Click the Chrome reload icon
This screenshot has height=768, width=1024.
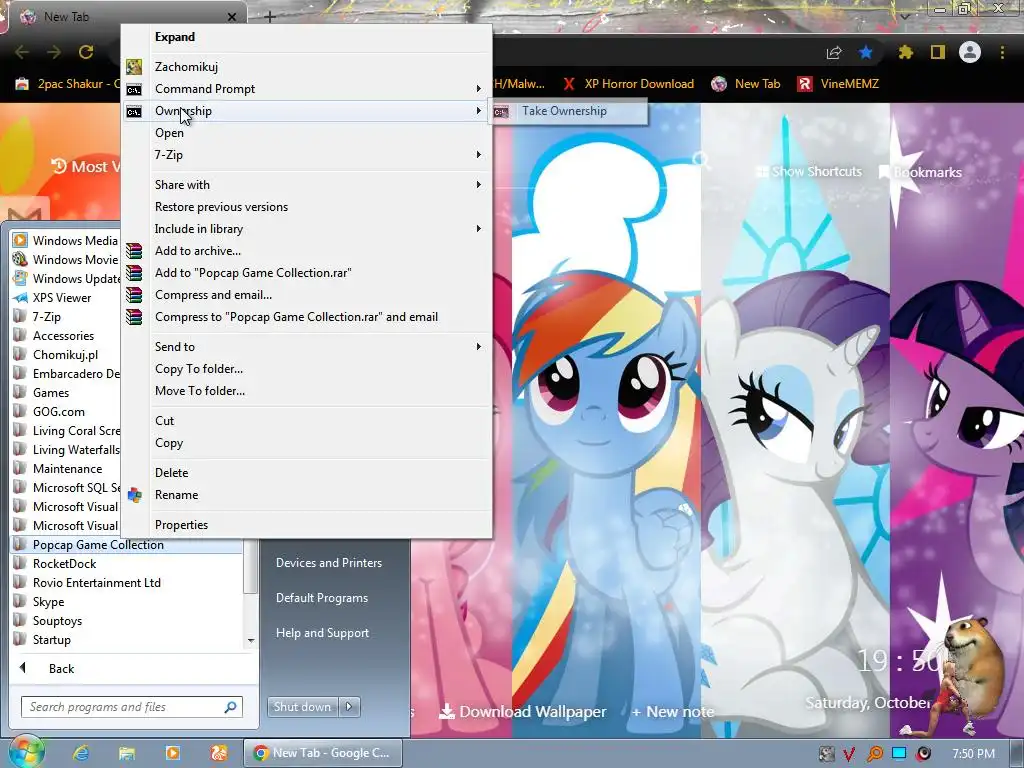click(86, 52)
